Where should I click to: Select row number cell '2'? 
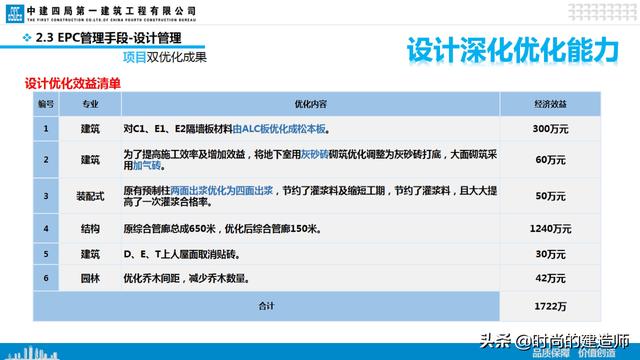[x=46, y=160]
